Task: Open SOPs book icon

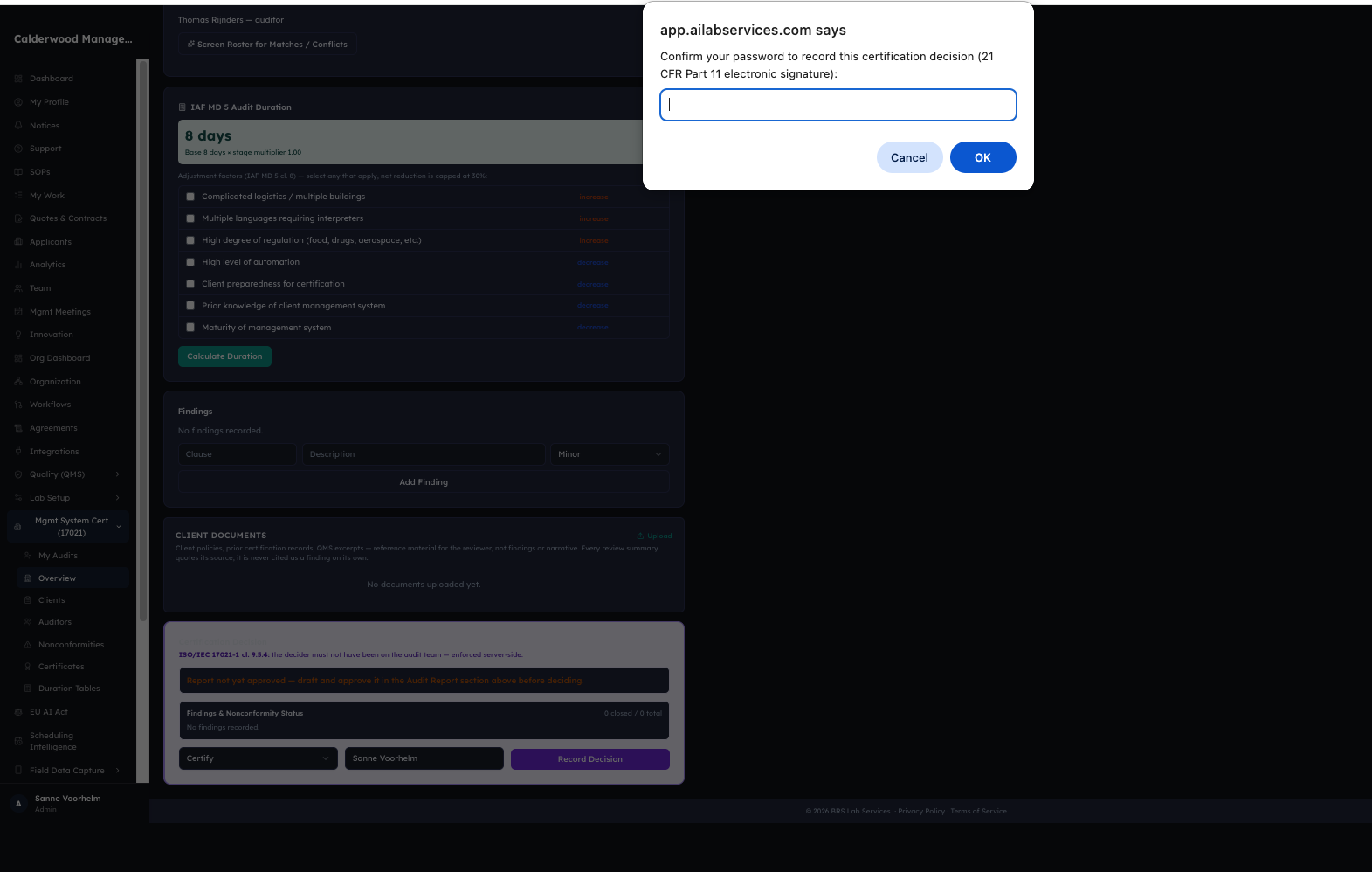Action: (18, 172)
